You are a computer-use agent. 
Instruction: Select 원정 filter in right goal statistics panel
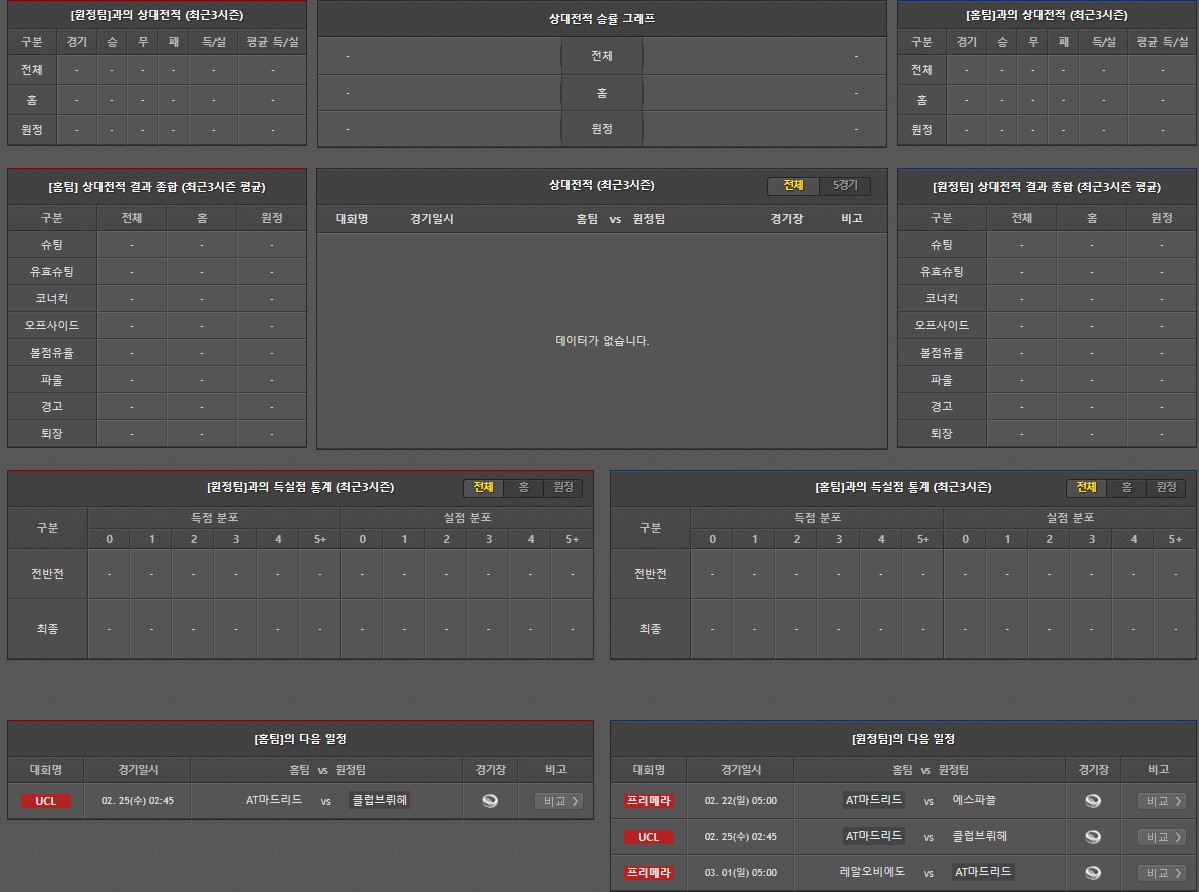pos(1166,487)
